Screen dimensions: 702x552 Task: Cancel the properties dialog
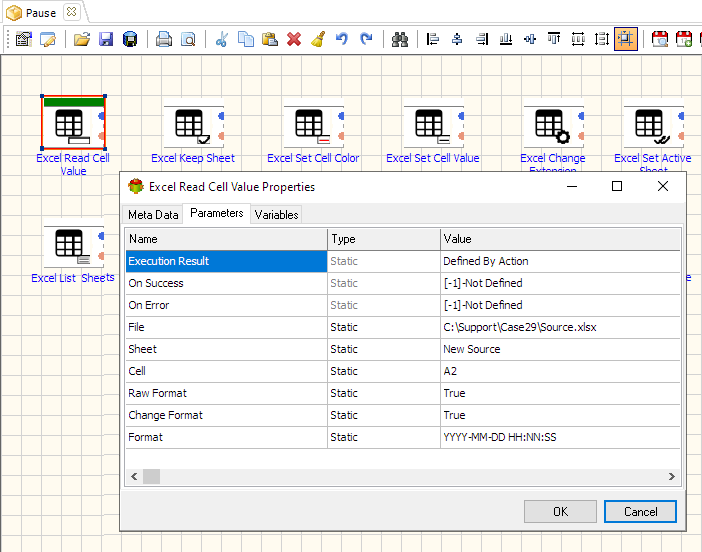click(640, 511)
